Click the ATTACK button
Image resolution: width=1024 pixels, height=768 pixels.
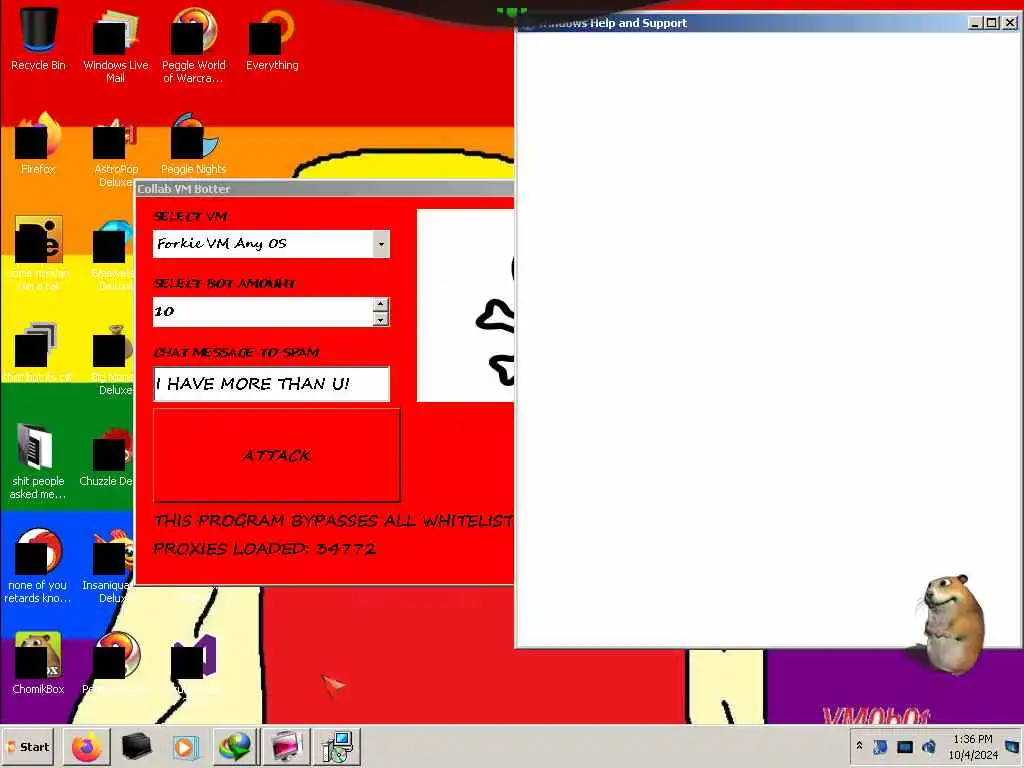point(276,455)
